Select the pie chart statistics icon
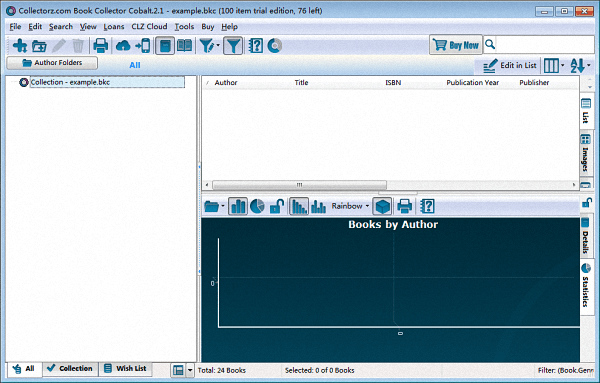The width and height of the screenshot is (600, 383). (x=257, y=207)
